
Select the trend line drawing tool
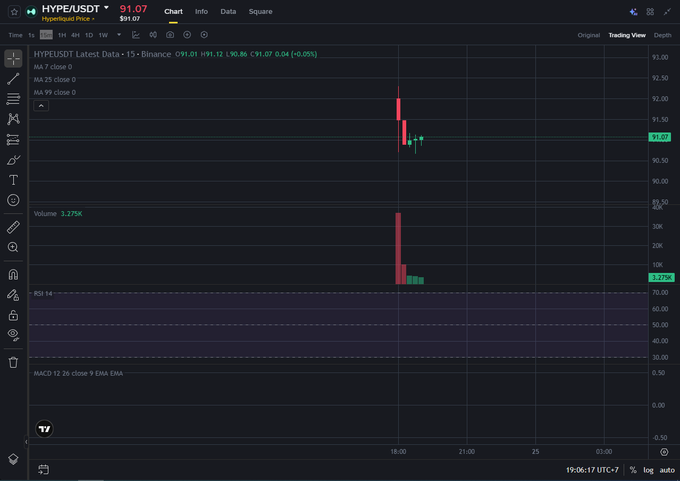point(13,79)
